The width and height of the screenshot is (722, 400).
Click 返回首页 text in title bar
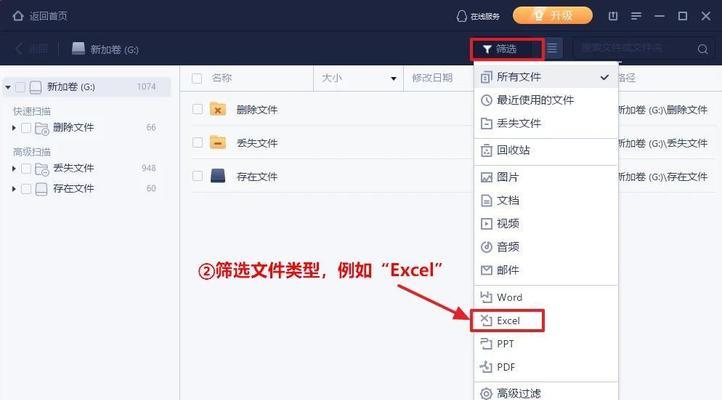coord(48,16)
